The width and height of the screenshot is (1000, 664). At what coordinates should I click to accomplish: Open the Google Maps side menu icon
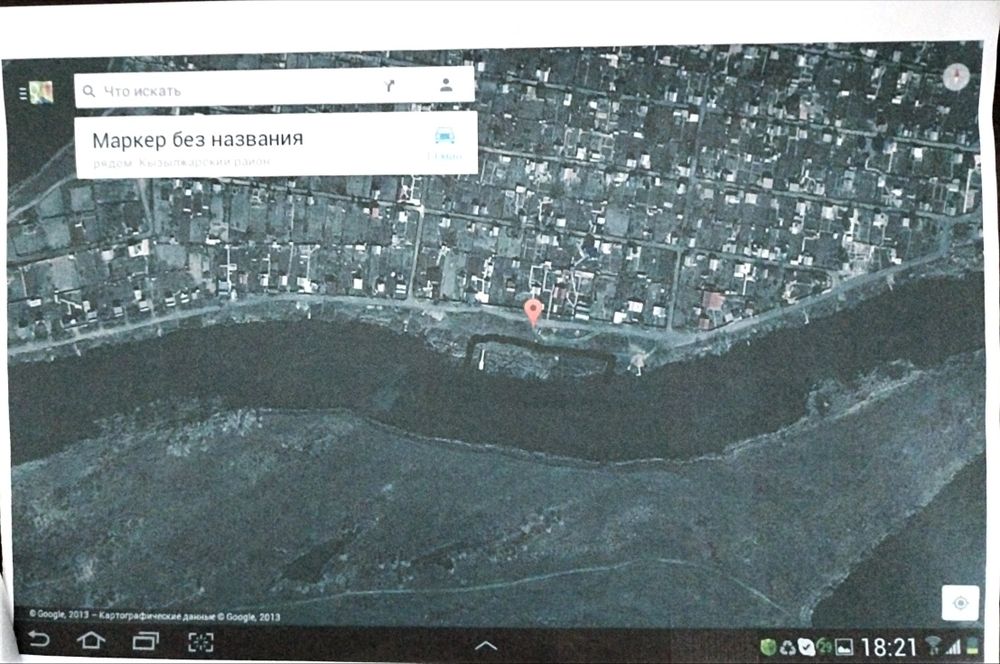coord(36,93)
